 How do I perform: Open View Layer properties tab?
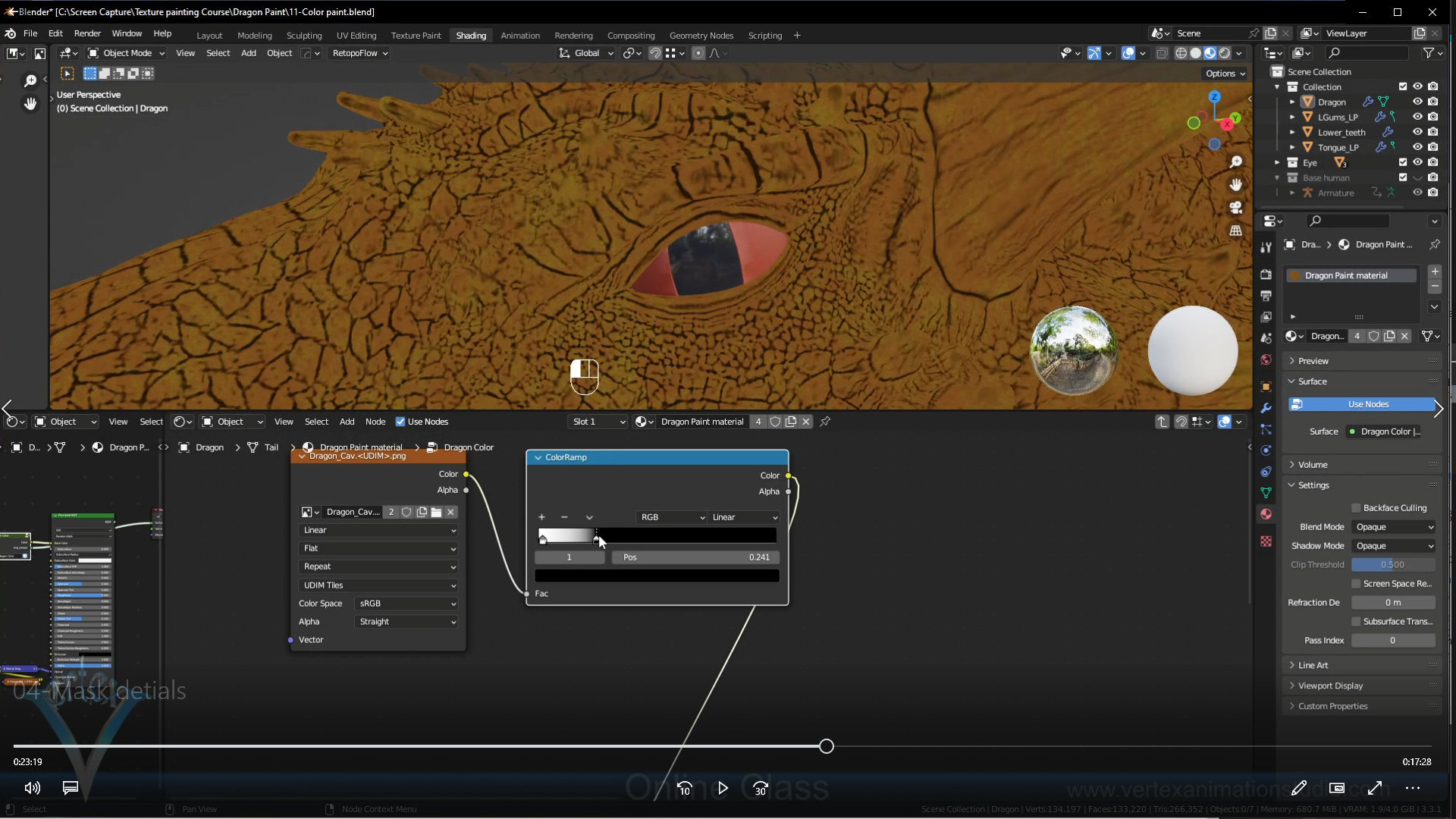click(x=1266, y=316)
